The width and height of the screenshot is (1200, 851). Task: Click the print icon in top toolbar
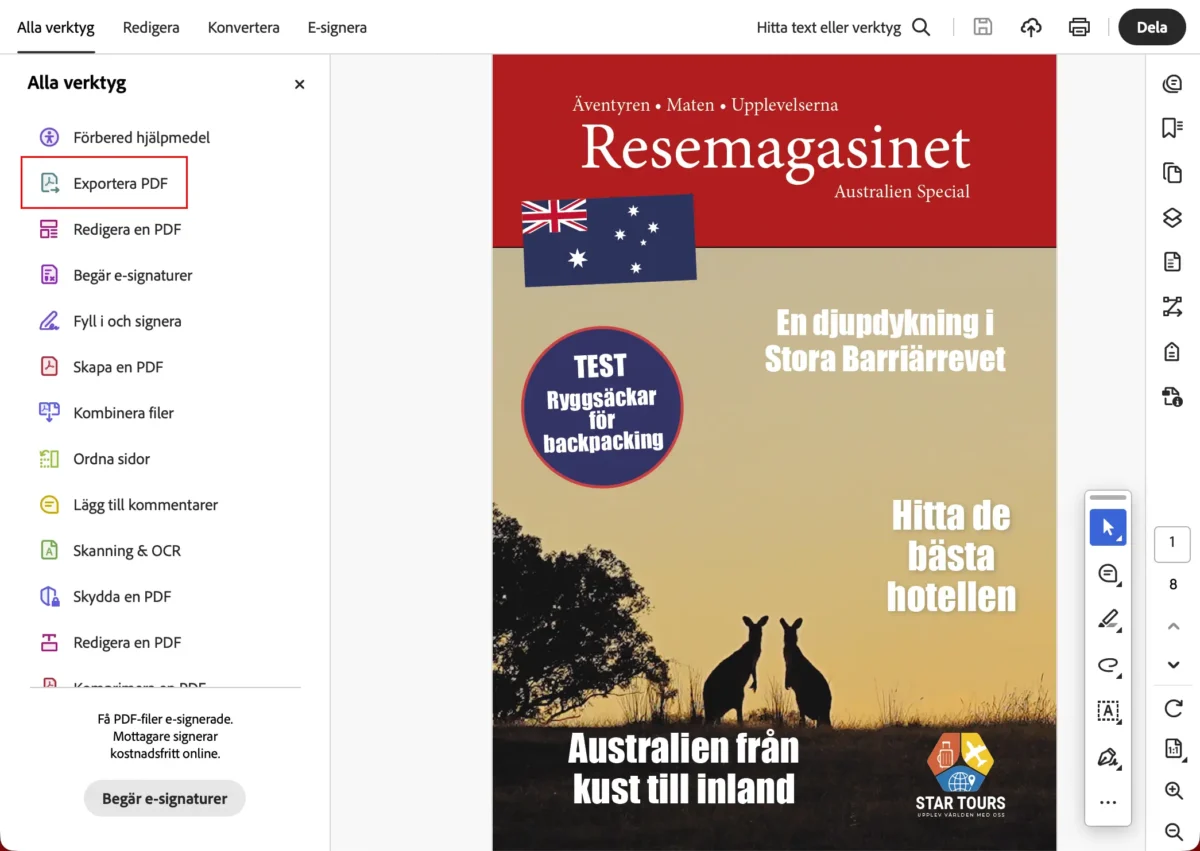(1079, 27)
